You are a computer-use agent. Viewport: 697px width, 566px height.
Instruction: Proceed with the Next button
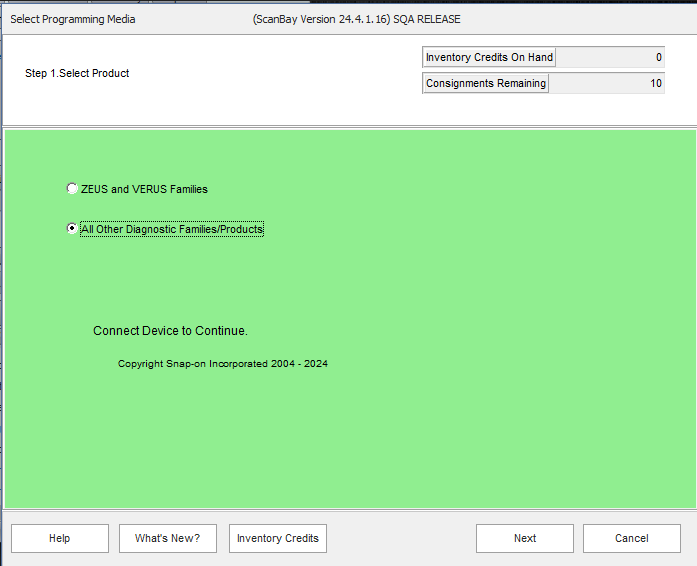(525, 538)
